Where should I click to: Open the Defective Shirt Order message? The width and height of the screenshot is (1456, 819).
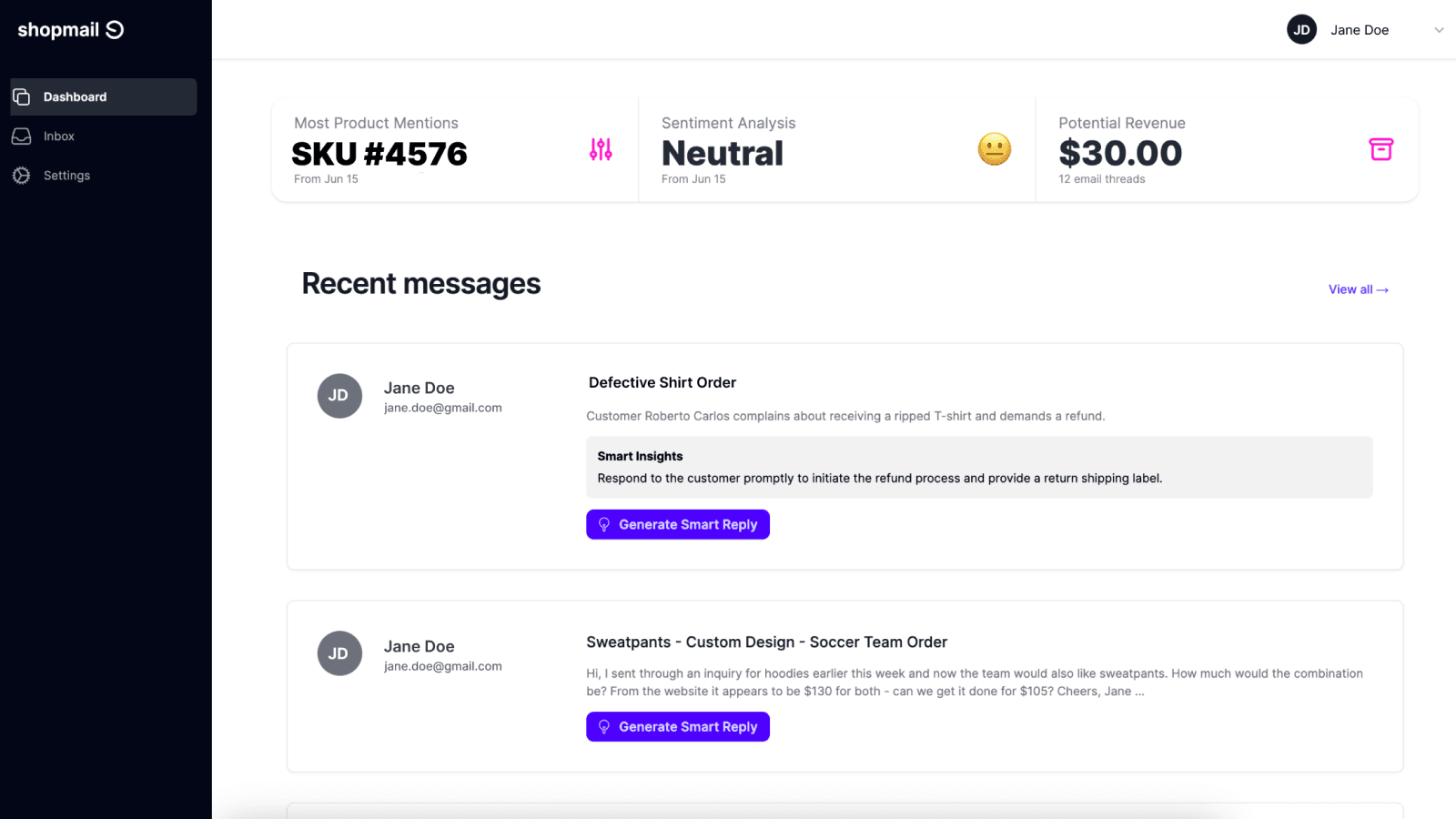[662, 382]
